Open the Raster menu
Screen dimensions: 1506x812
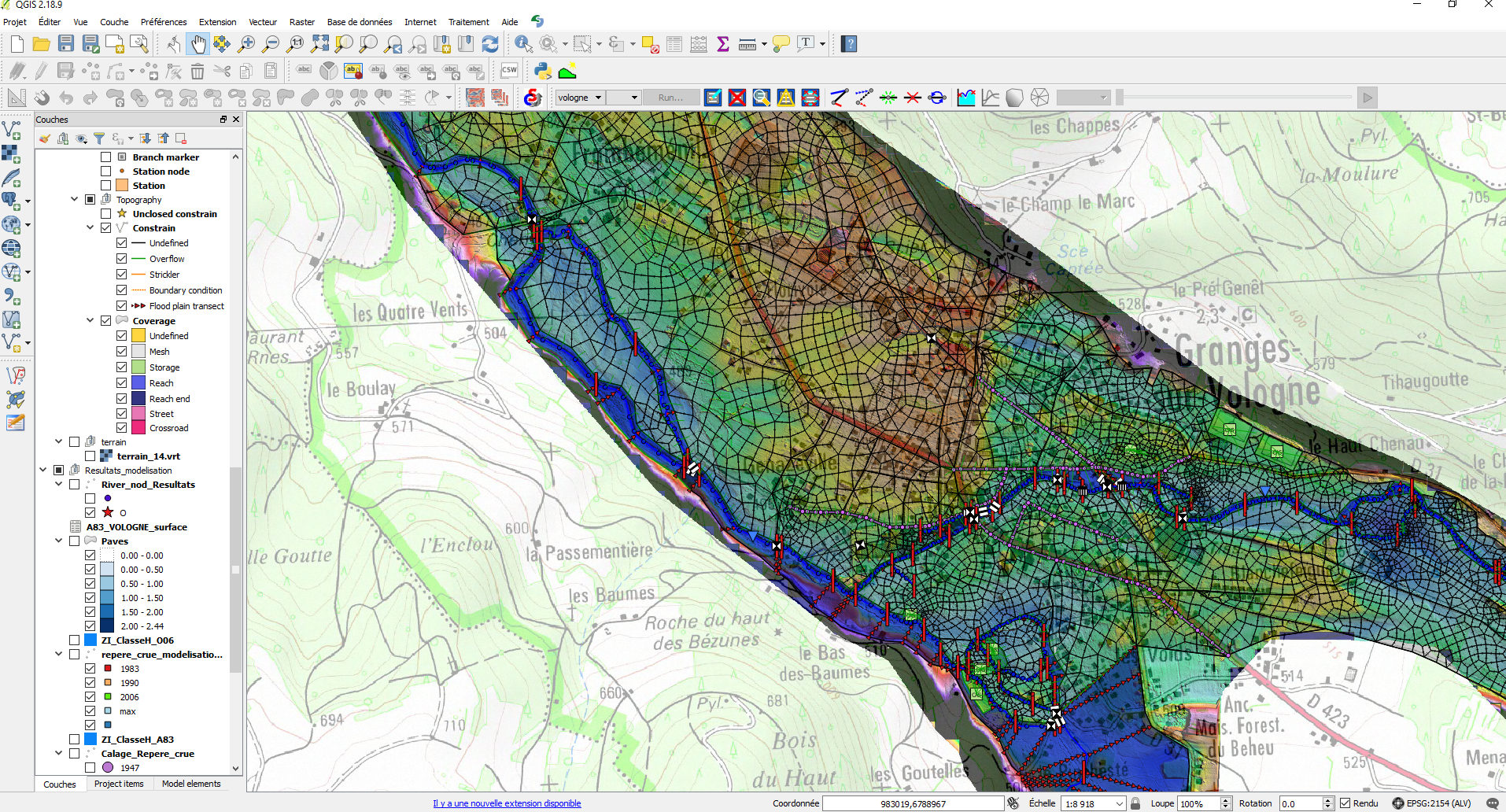(302, 22)
